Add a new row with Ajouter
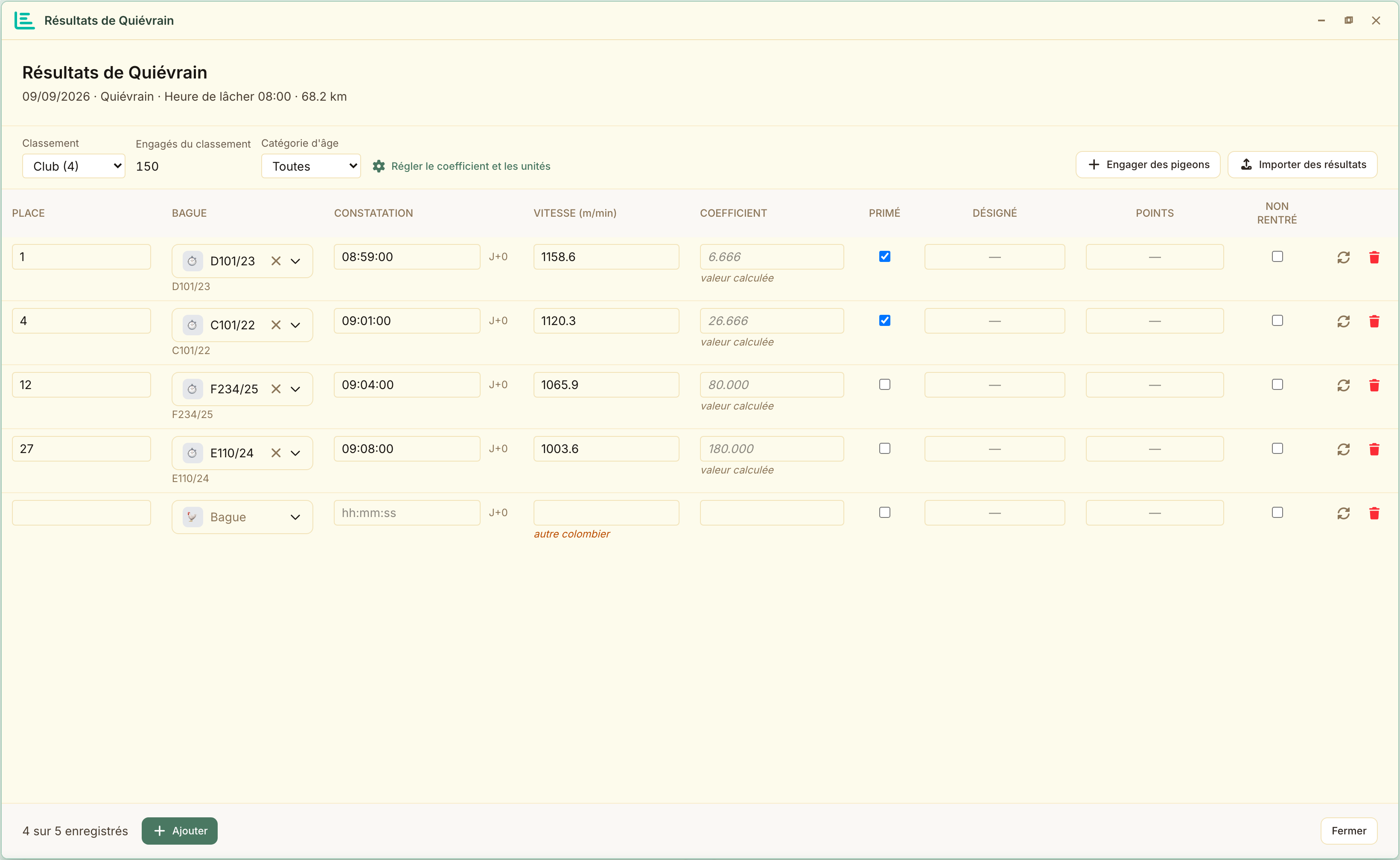This screenshot has width=1400, height=860. click(x=179, y=831)
